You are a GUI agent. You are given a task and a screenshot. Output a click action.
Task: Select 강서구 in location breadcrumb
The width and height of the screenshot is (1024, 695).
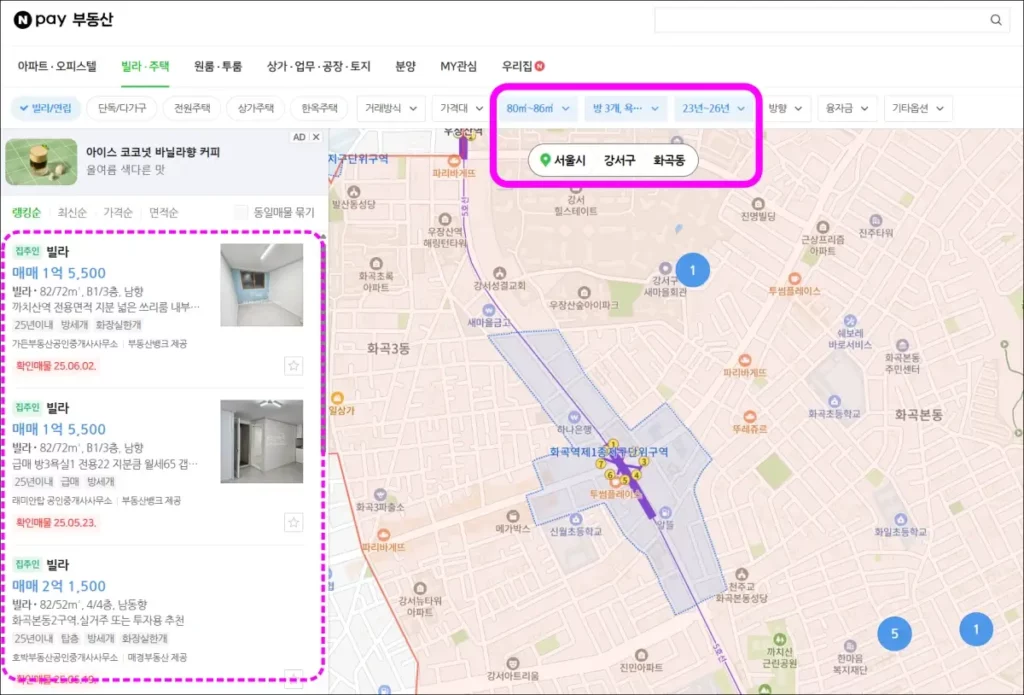tap(619, 161)
